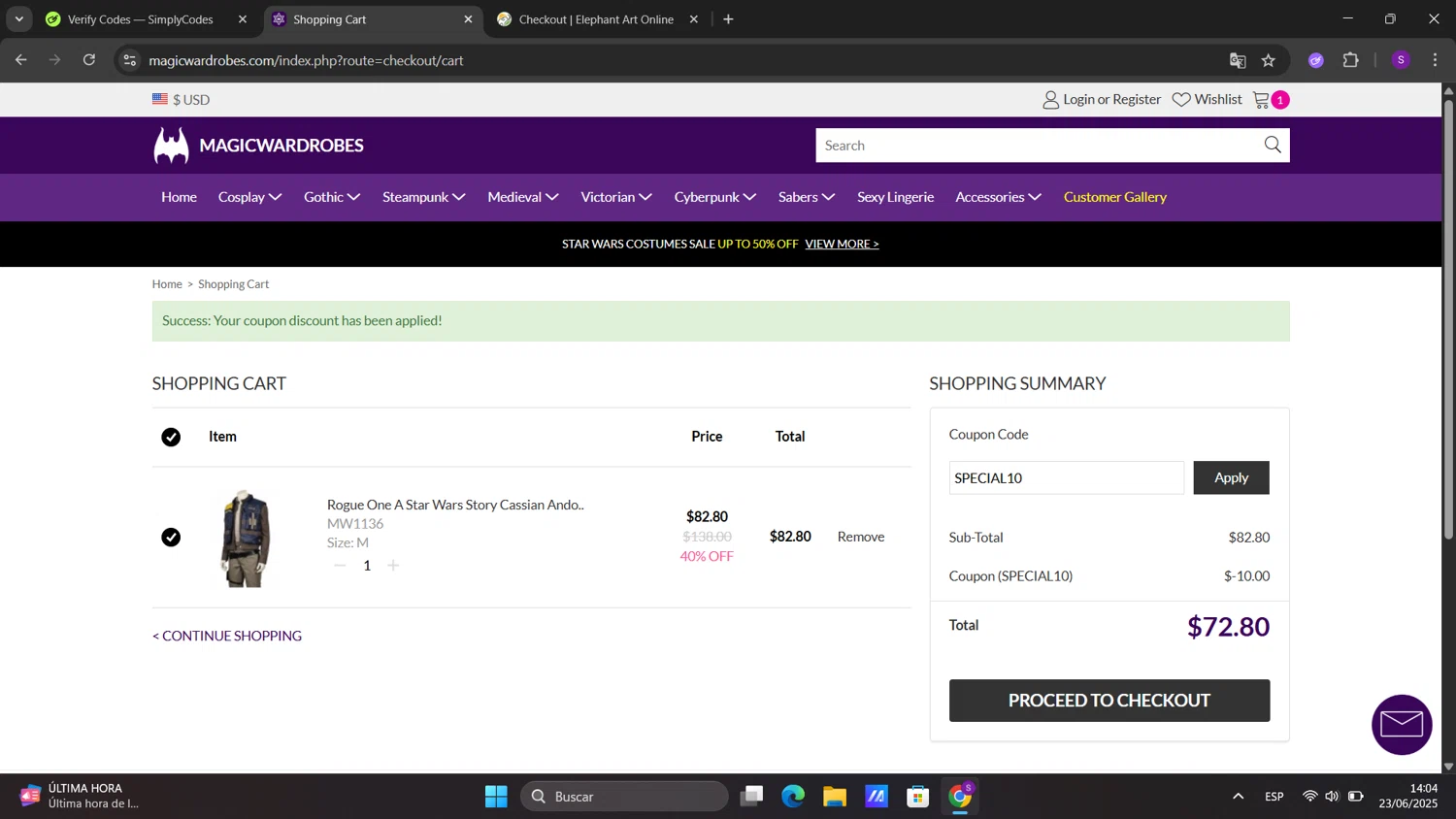Open the tab search dropdown arrow

tap(18, 19)
